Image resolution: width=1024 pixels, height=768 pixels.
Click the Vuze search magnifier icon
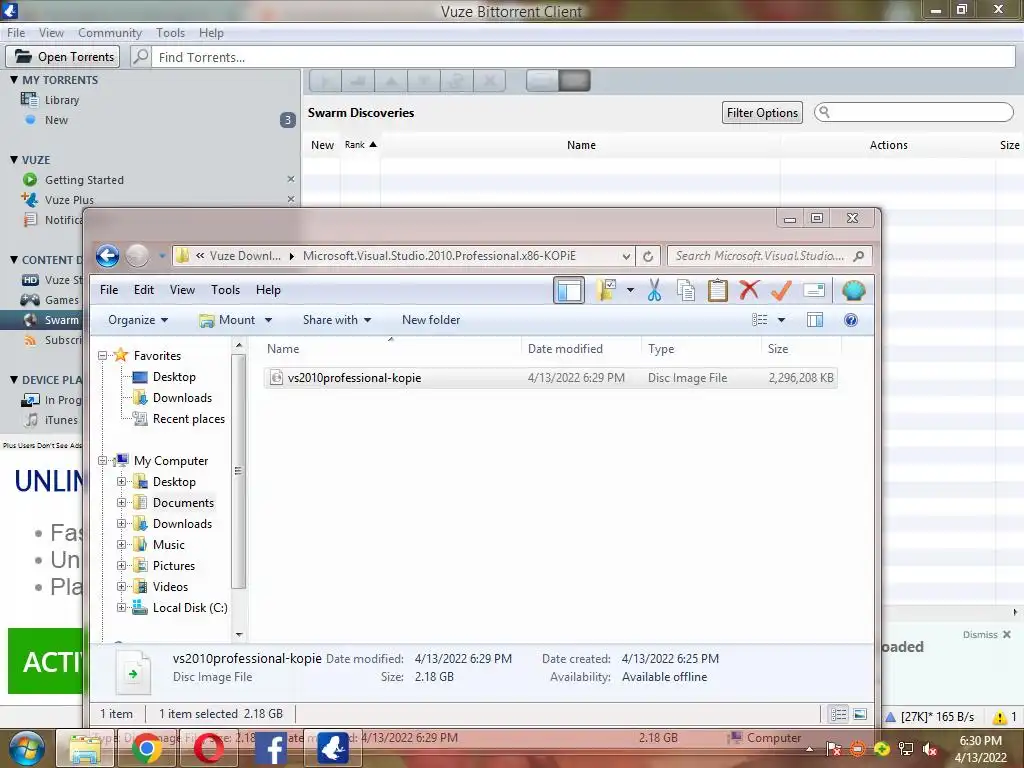point(140,57)
